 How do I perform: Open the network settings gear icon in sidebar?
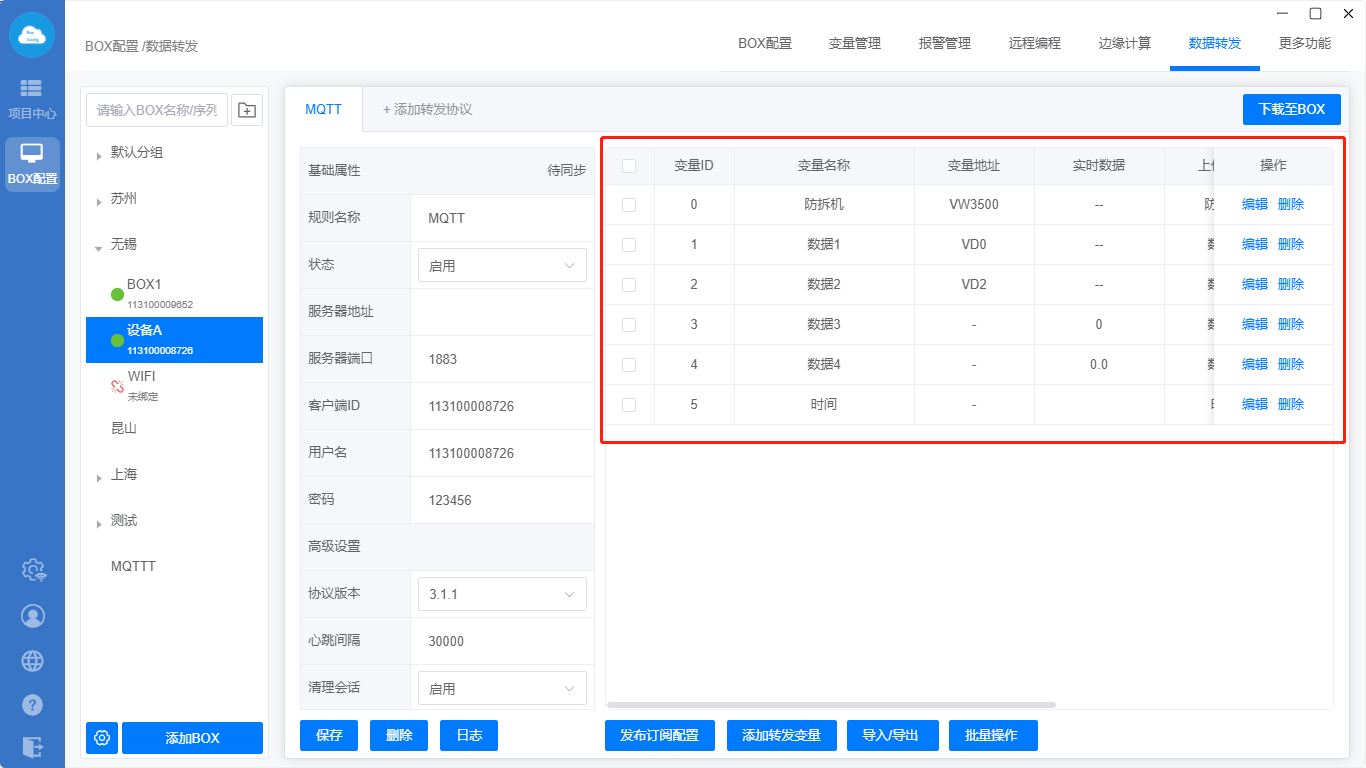(x=33, y=570)
